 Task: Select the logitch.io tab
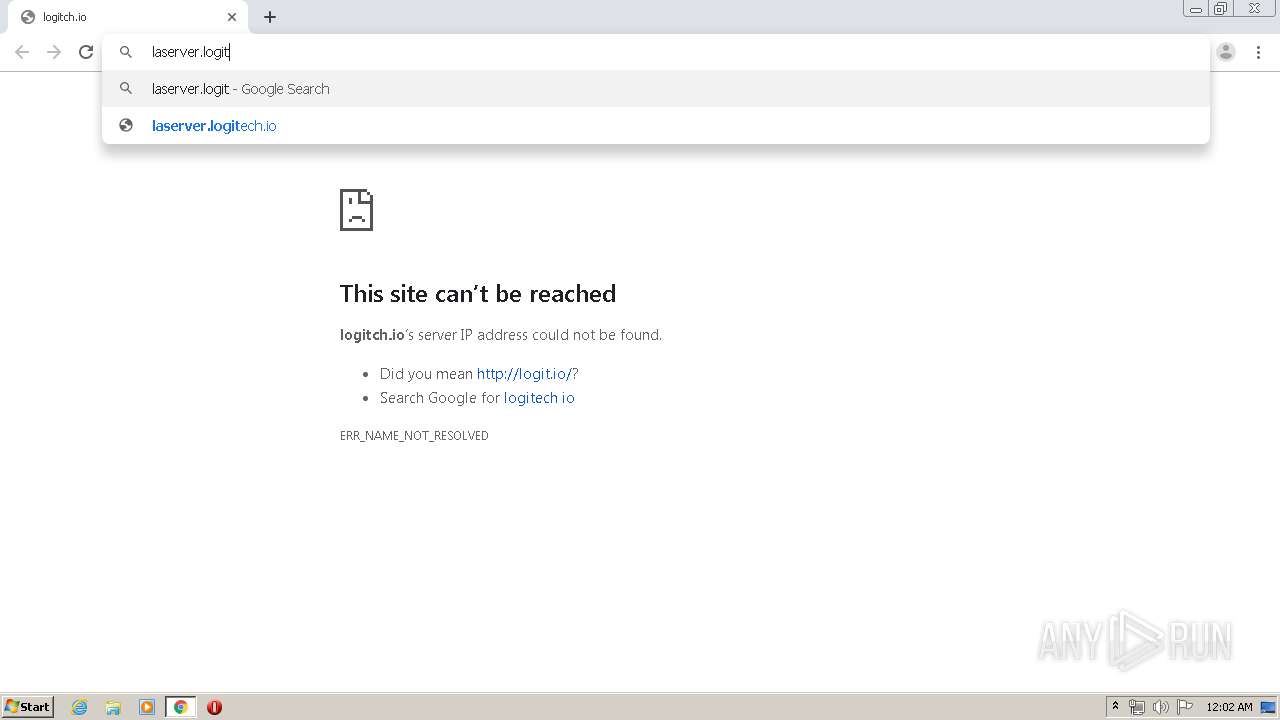click(x=128, y=17)
